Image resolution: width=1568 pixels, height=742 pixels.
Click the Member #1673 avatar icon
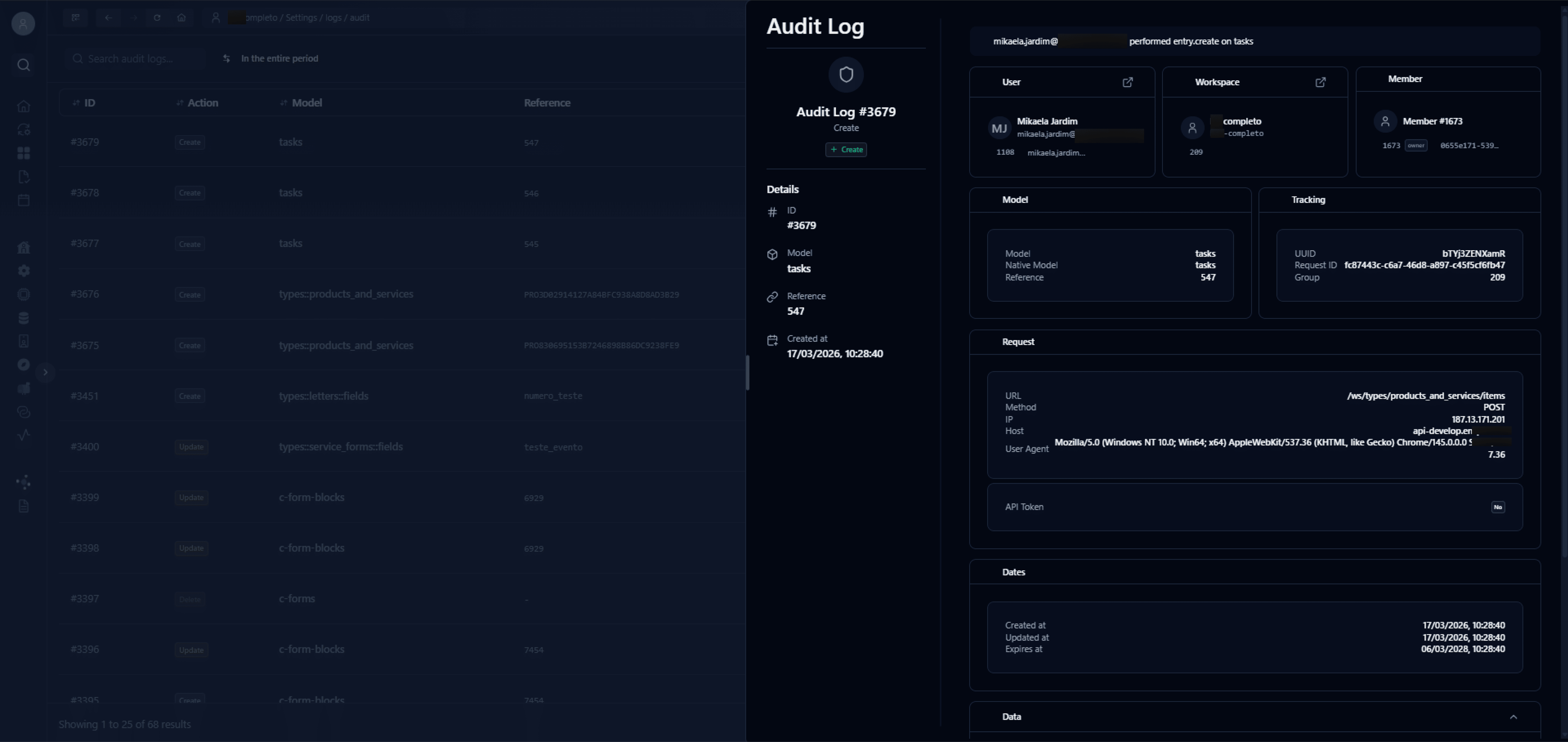click(x=1385, y=122)
